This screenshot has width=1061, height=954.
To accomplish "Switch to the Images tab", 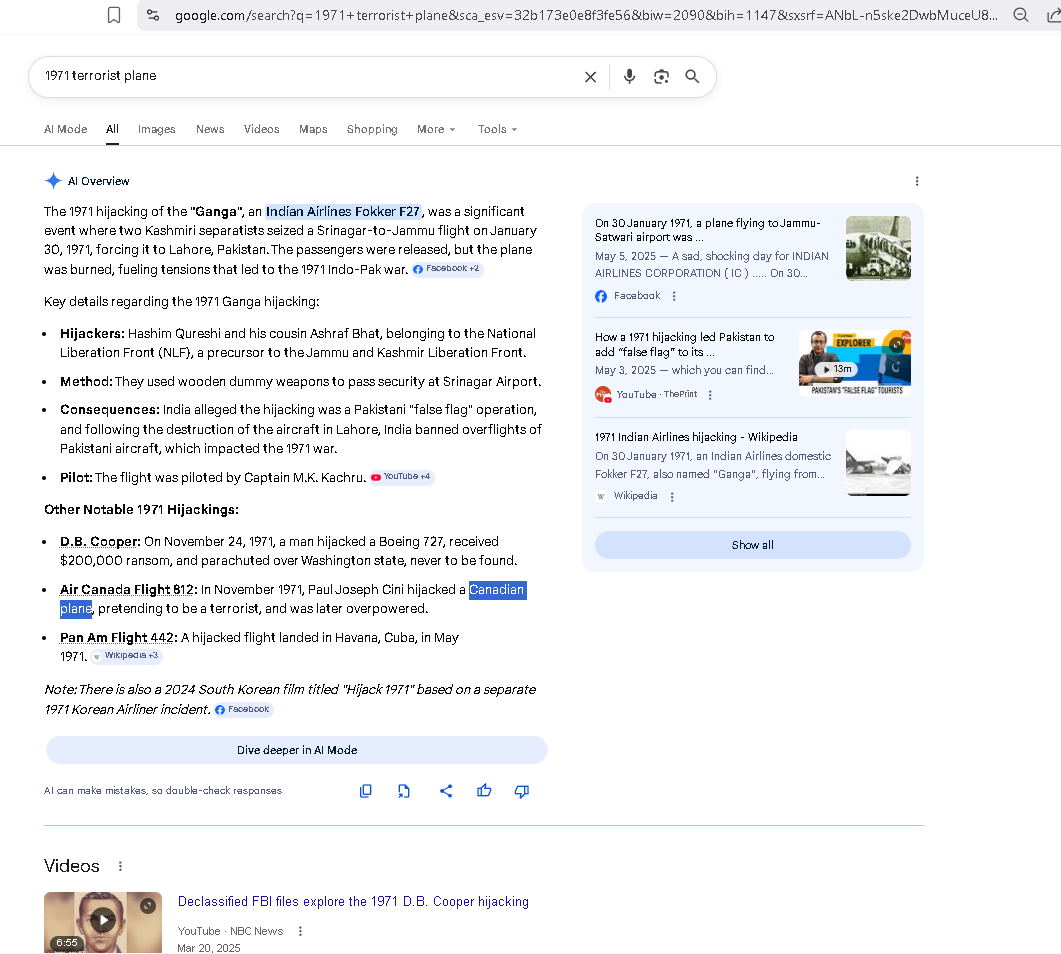I will 157,129.
